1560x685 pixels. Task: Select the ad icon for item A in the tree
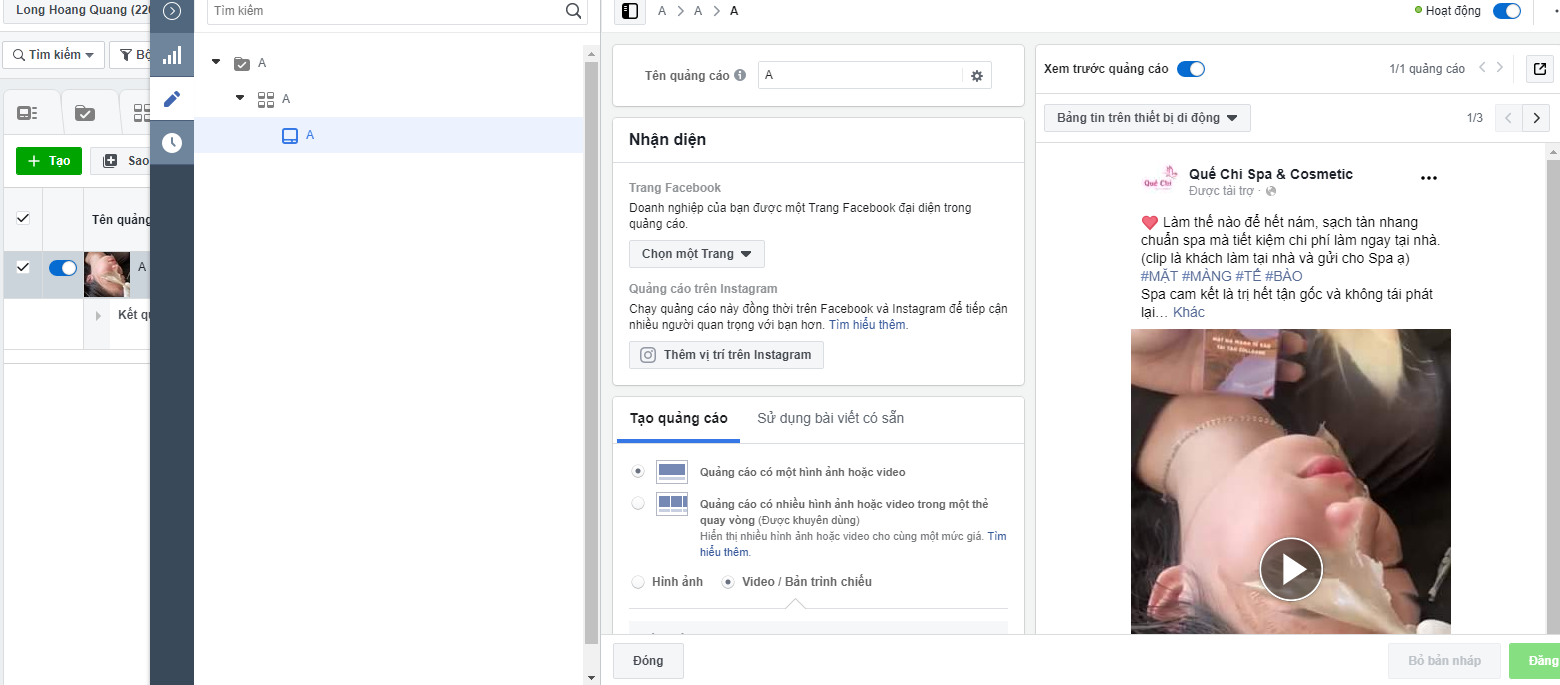[290, 135]
